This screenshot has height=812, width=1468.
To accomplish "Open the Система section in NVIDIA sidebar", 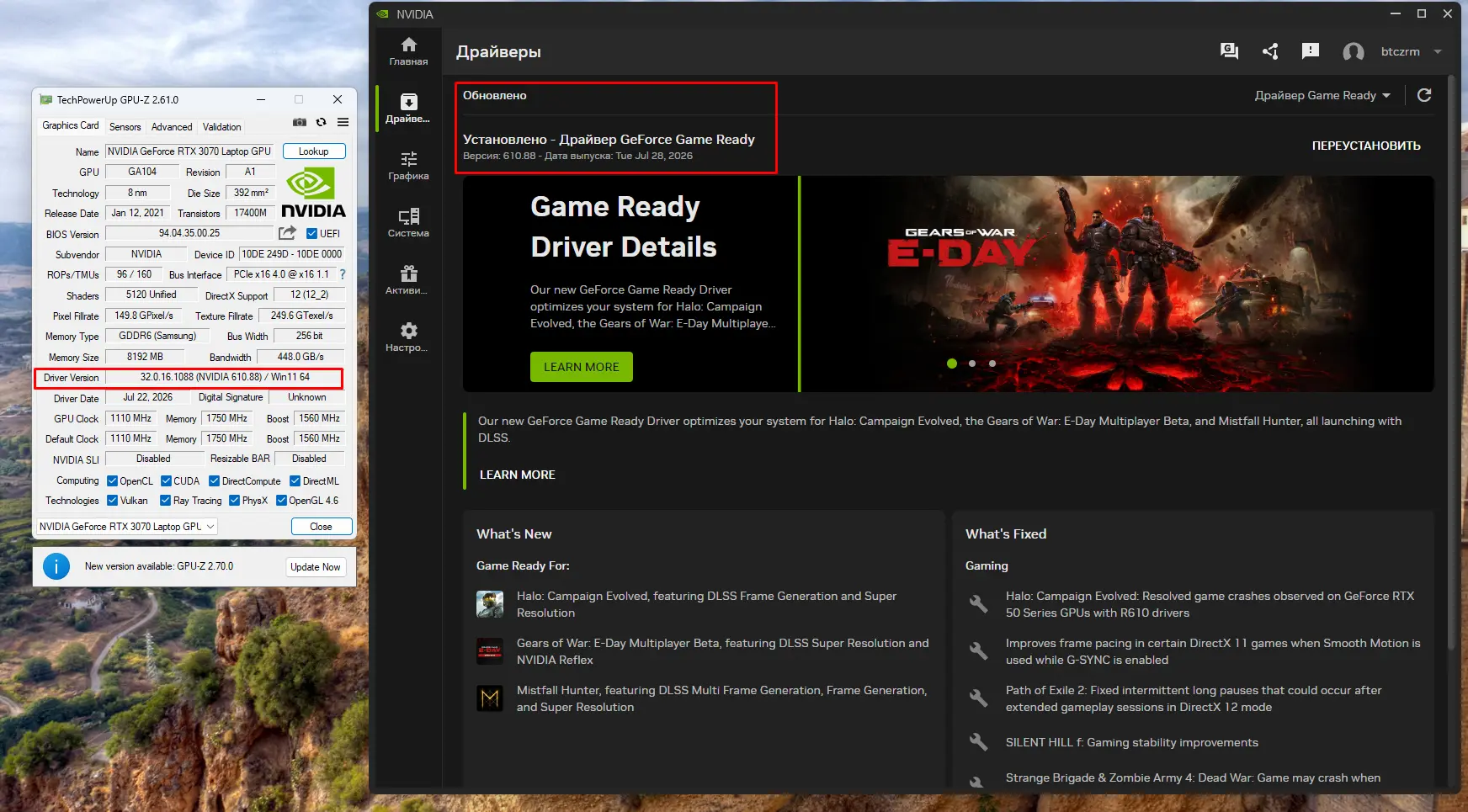I will point(408,223).
